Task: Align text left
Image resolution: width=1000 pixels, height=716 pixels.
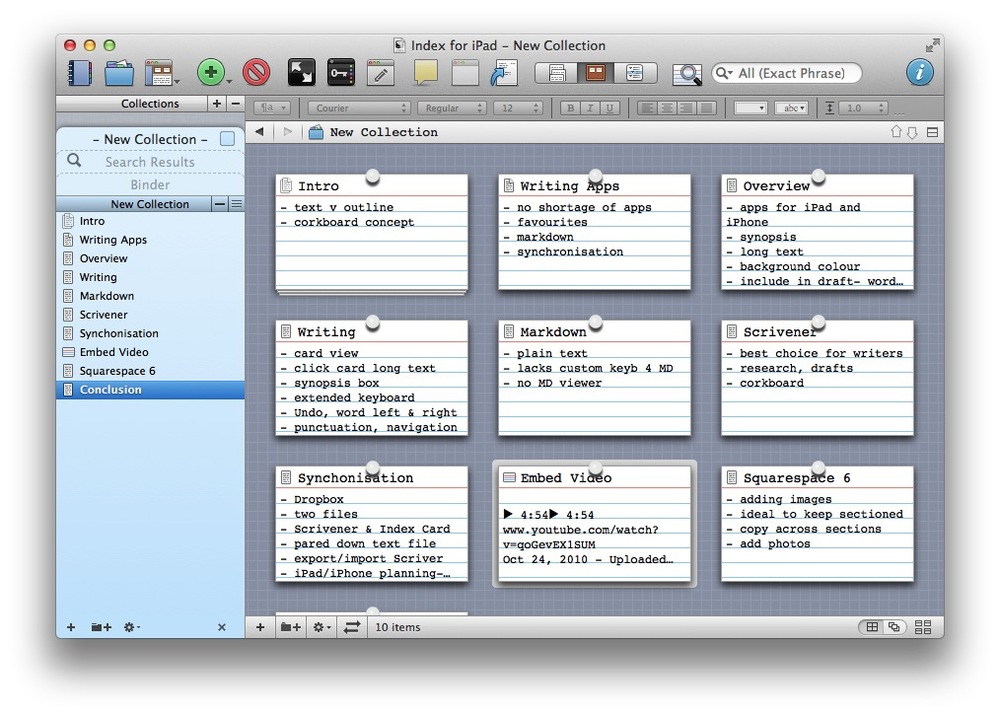Action: click(647, 108)
